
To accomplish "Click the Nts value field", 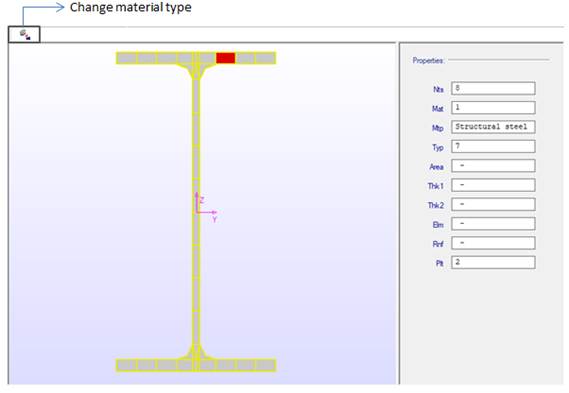I will (493, 88).
